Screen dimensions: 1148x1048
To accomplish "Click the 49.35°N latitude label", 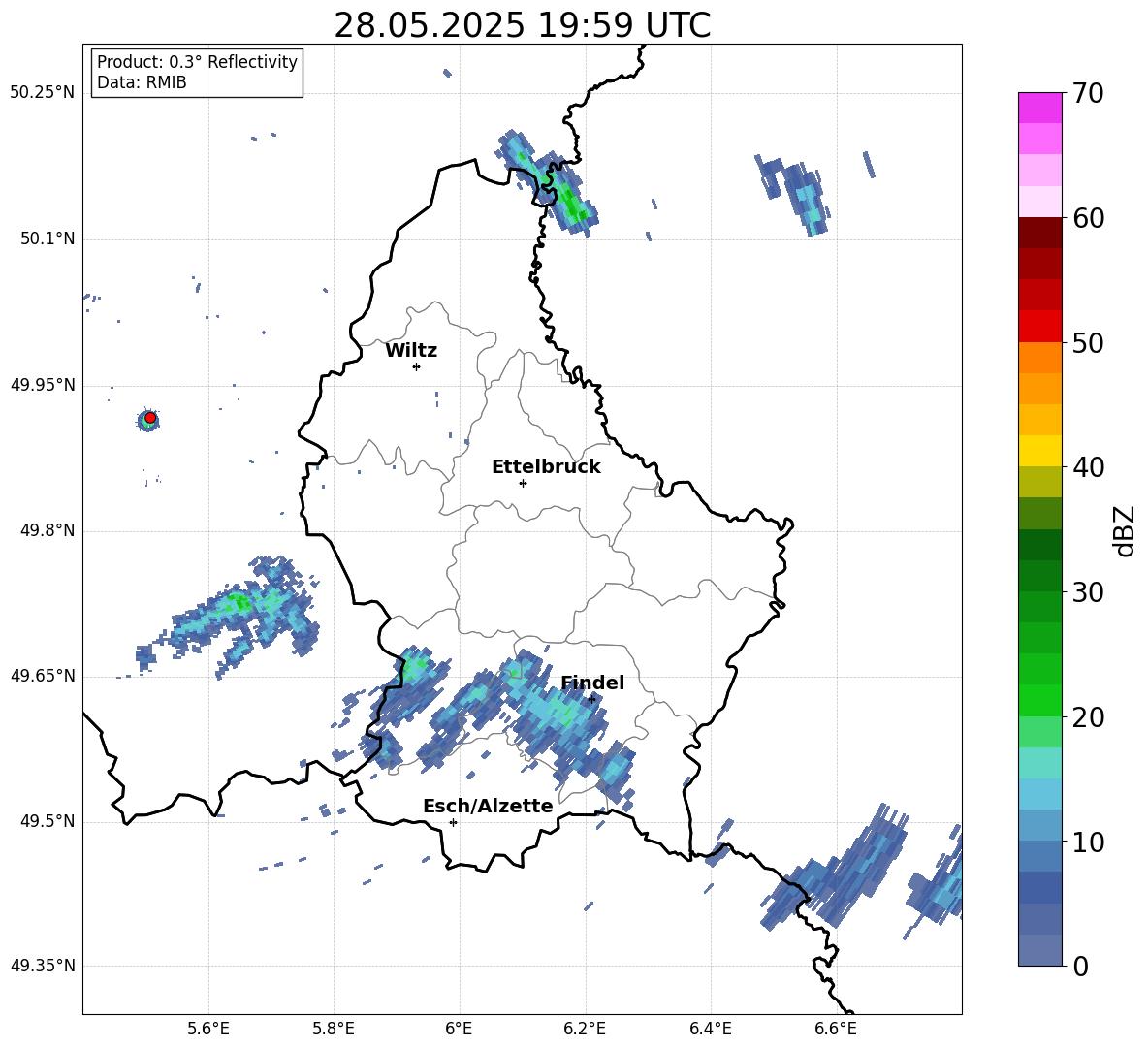I will [x=42, y=966].
